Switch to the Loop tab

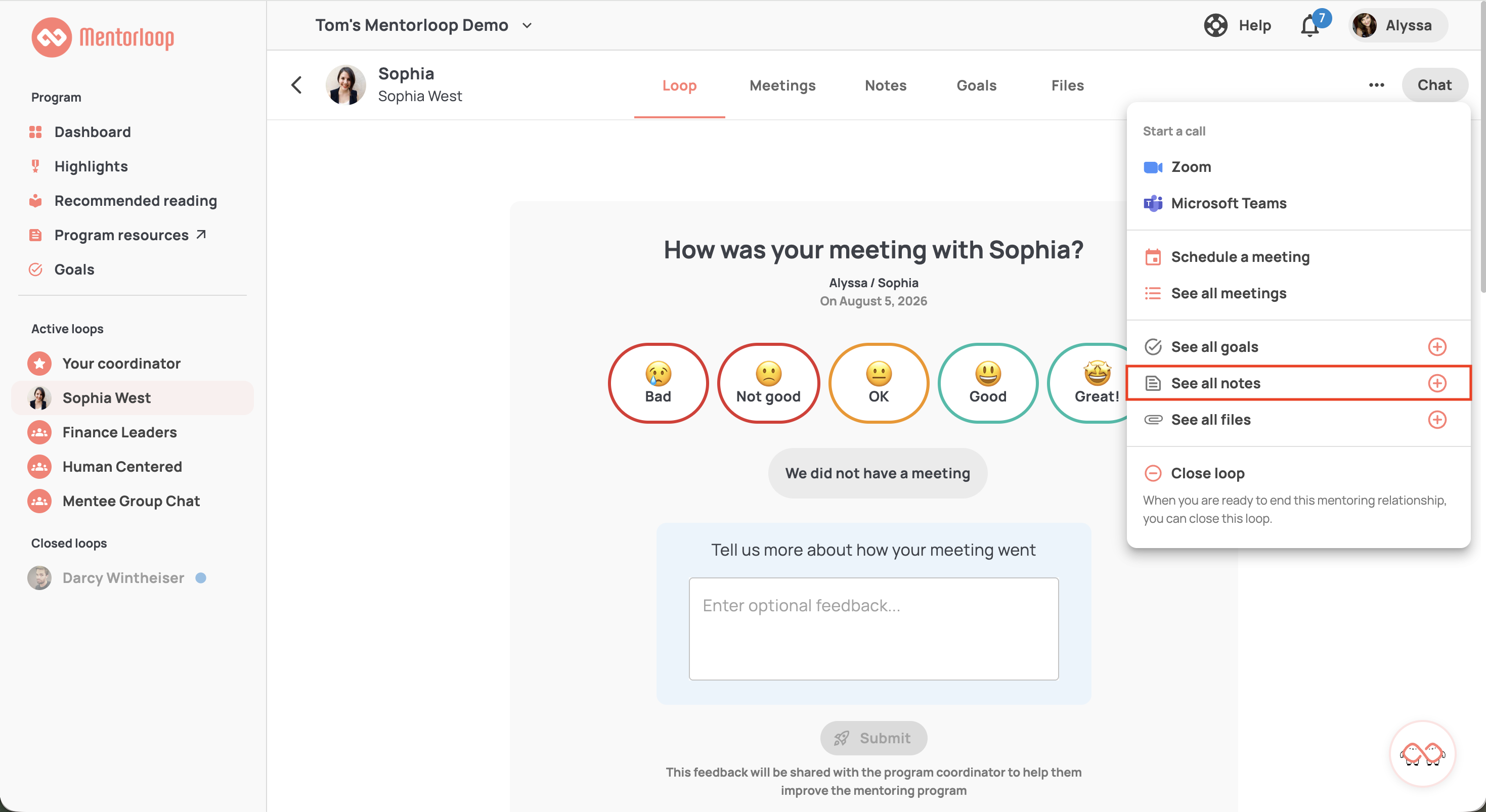pyautogui.click(x=680, y=86)
